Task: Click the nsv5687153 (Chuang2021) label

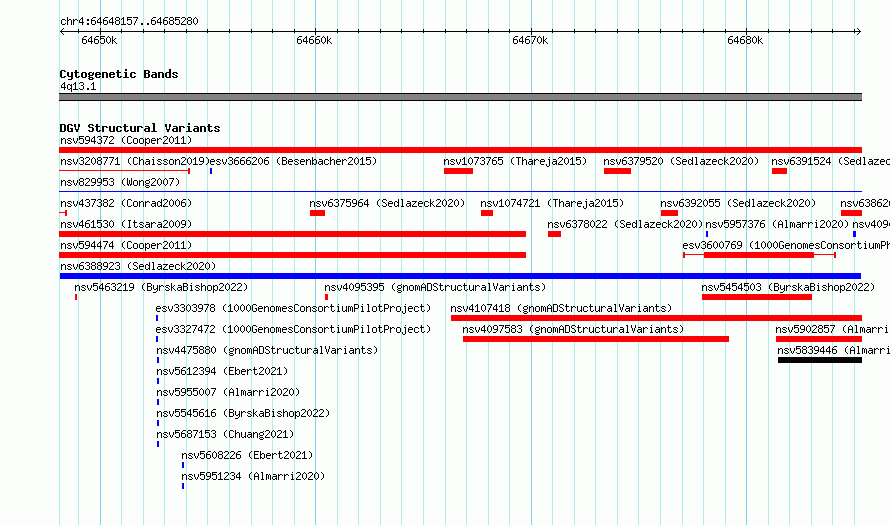Action: click(225, 434)
